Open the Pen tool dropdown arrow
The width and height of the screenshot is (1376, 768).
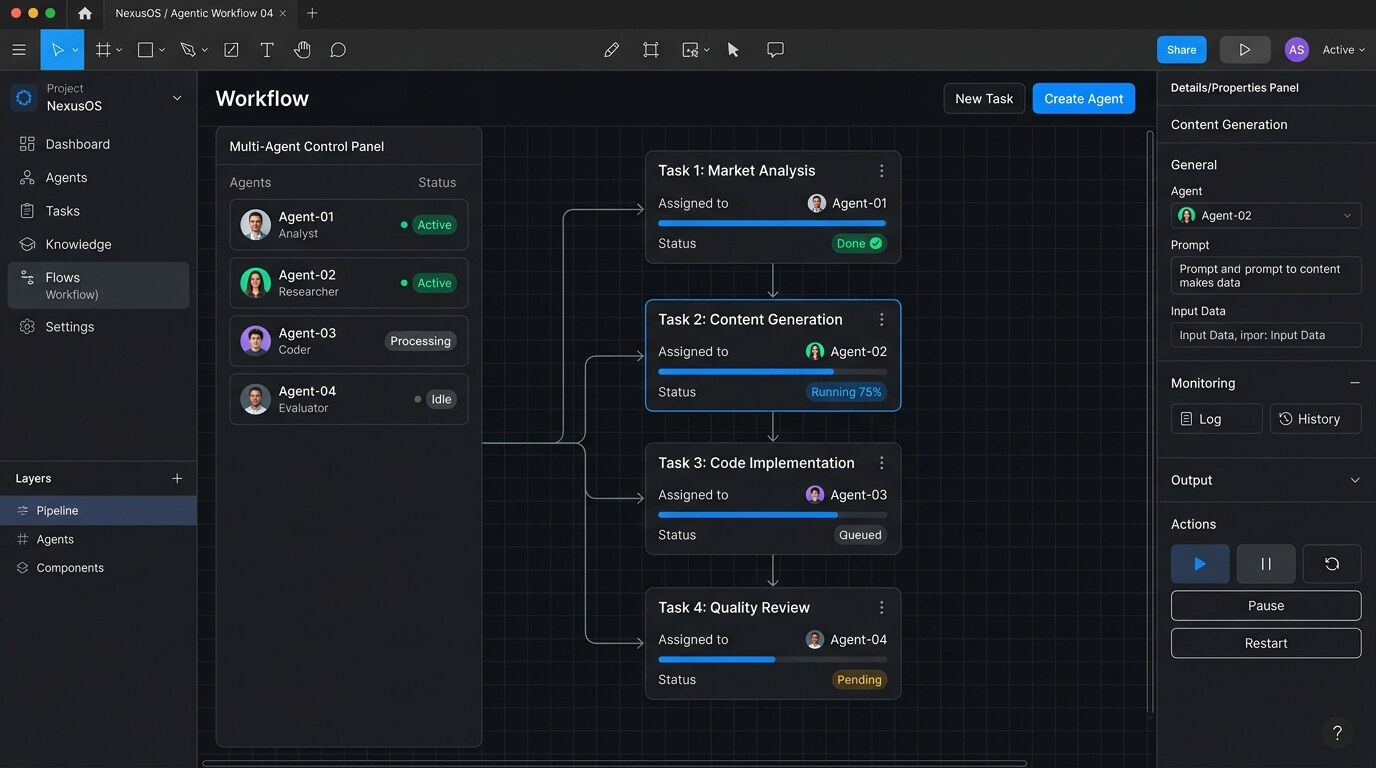coord(205,50)
